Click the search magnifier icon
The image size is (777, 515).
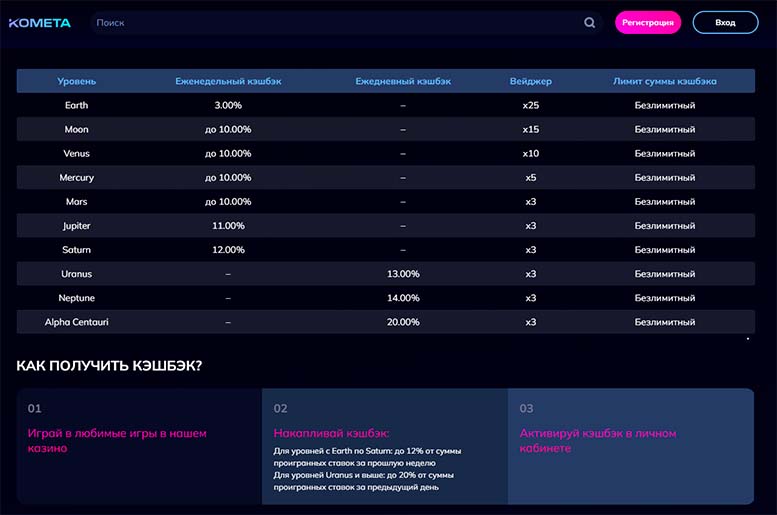point(589,22)
